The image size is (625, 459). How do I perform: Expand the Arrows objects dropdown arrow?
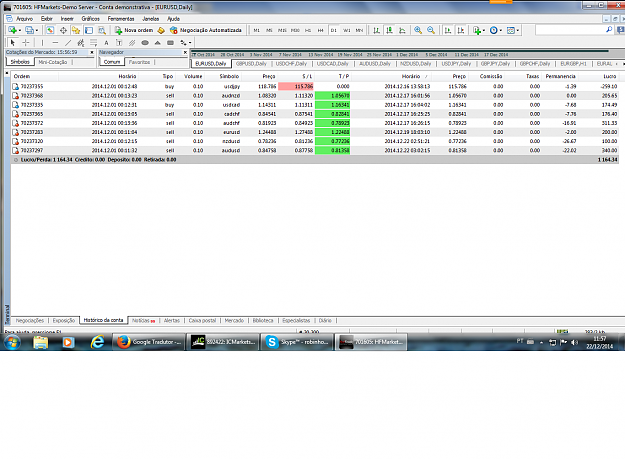(190, 43)
